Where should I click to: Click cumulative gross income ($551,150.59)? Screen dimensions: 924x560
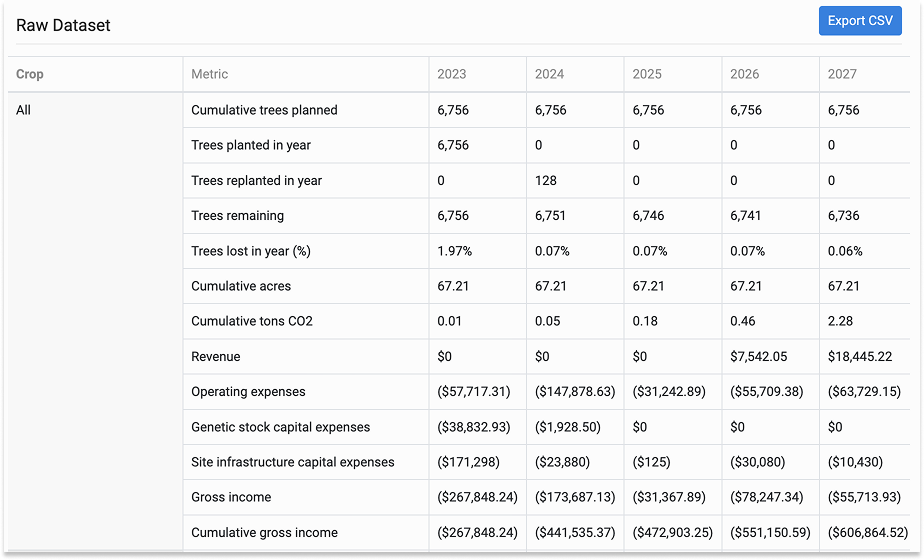coord(770,533)
